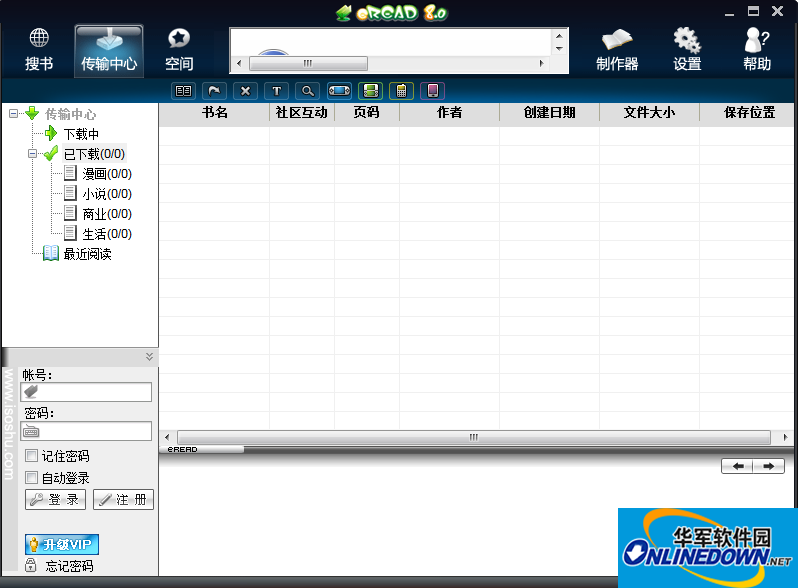
Task: Select the PSP handheld device icon
Action: click(x=340, y=90)
